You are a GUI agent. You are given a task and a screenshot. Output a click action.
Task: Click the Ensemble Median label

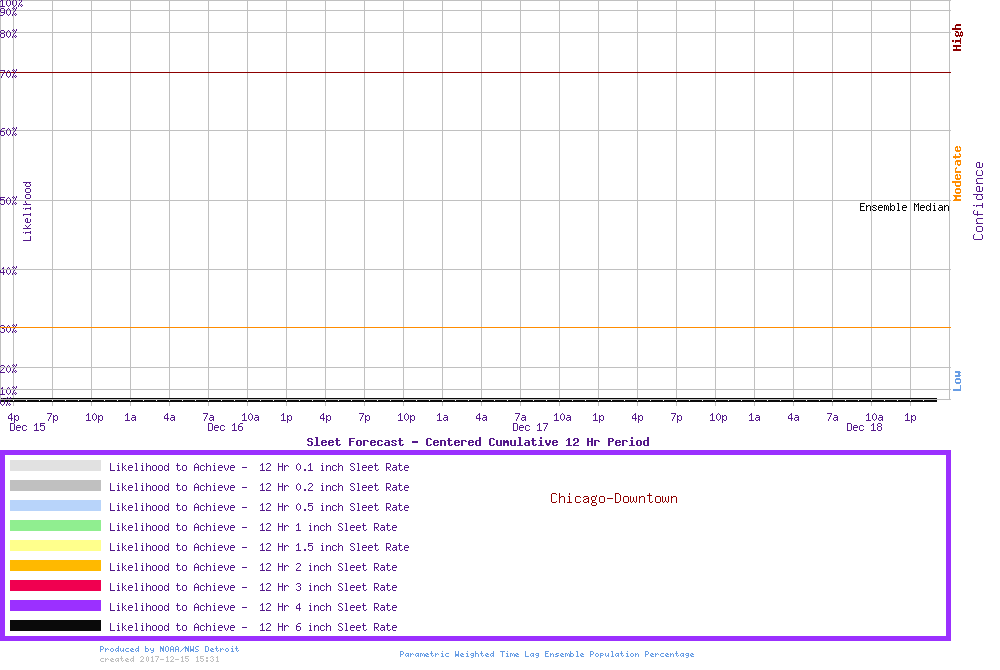point(904,207)
